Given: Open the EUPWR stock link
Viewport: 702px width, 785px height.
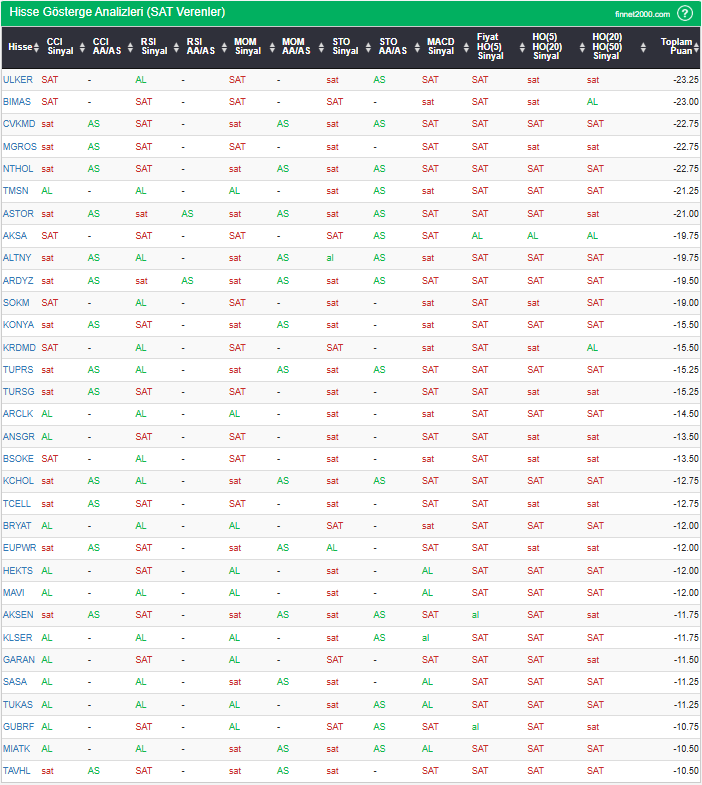Looking at the screenshot, I should pos(20,548).
